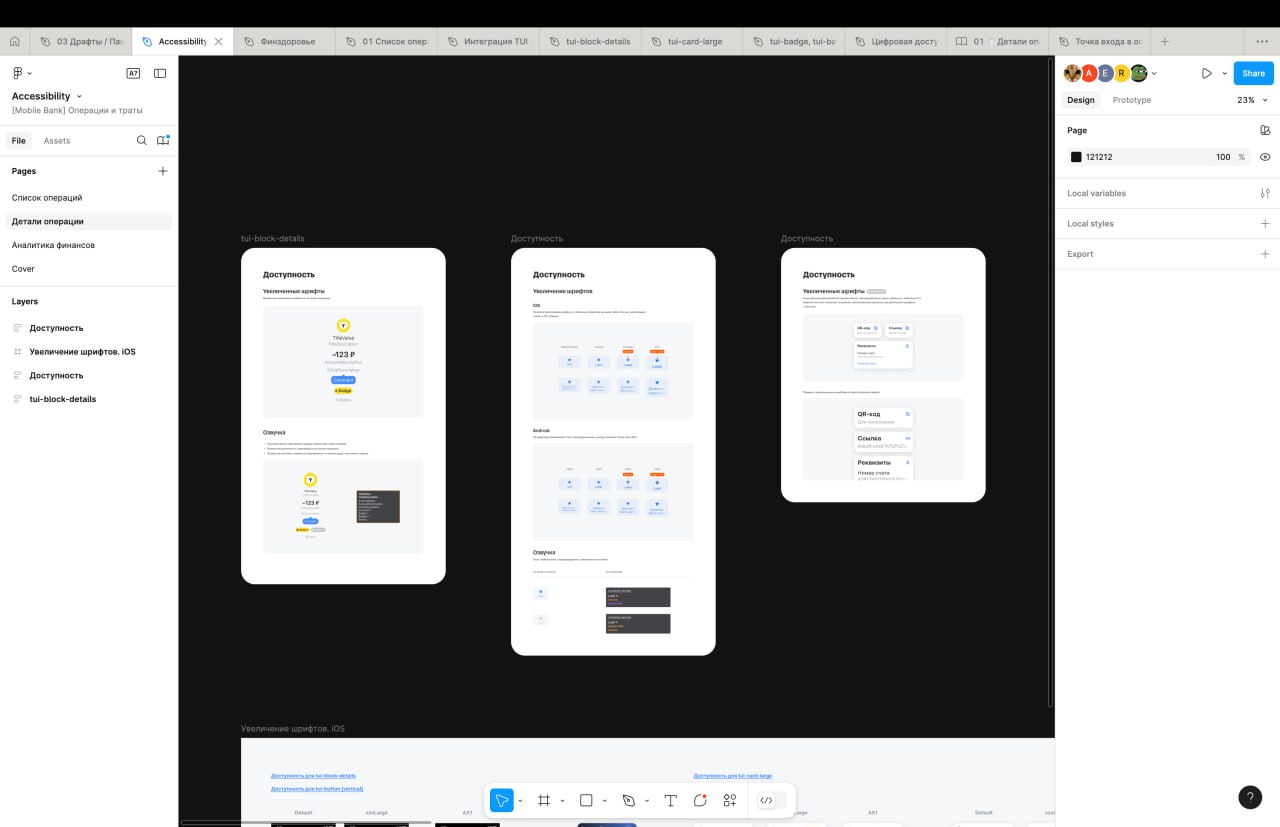1280x827 pixels.
Task: Open page Список операций
Action: click(x=47, y=198)
